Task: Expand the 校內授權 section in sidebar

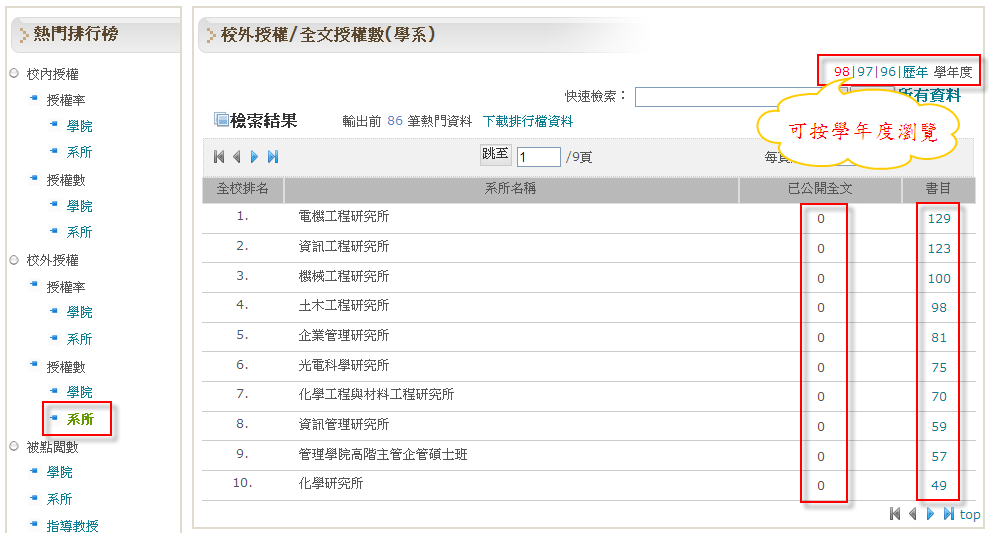Action: [x=53, y=74]
